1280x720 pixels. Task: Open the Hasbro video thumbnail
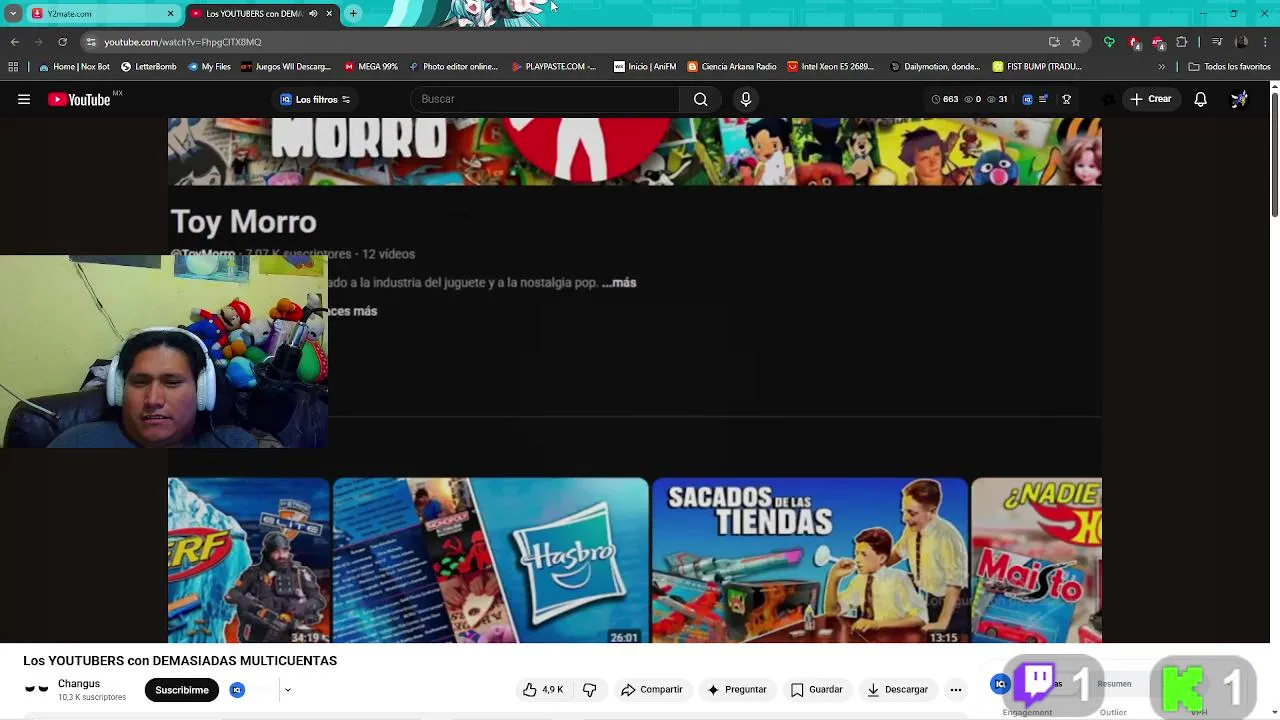490,560
